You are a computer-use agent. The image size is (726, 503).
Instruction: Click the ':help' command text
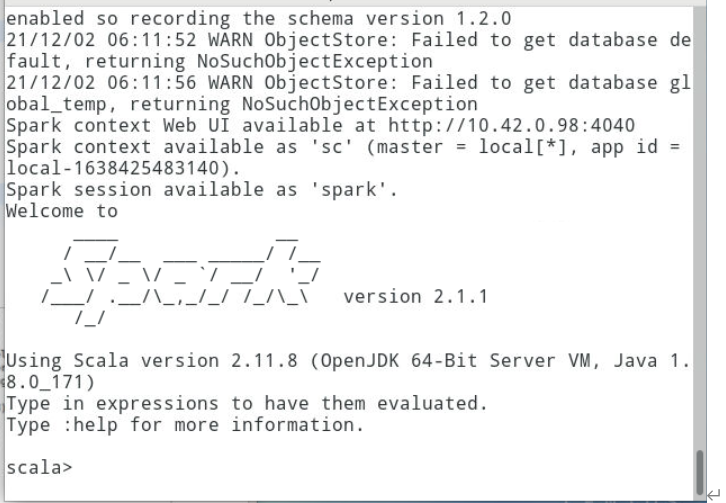[x=90, y=425]
